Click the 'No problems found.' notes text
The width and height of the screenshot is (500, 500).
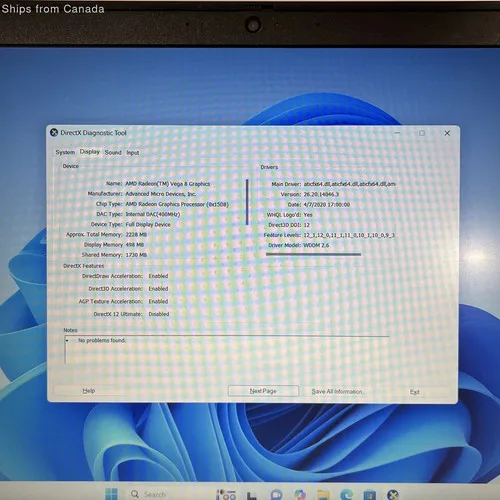(x=102, y=340)
